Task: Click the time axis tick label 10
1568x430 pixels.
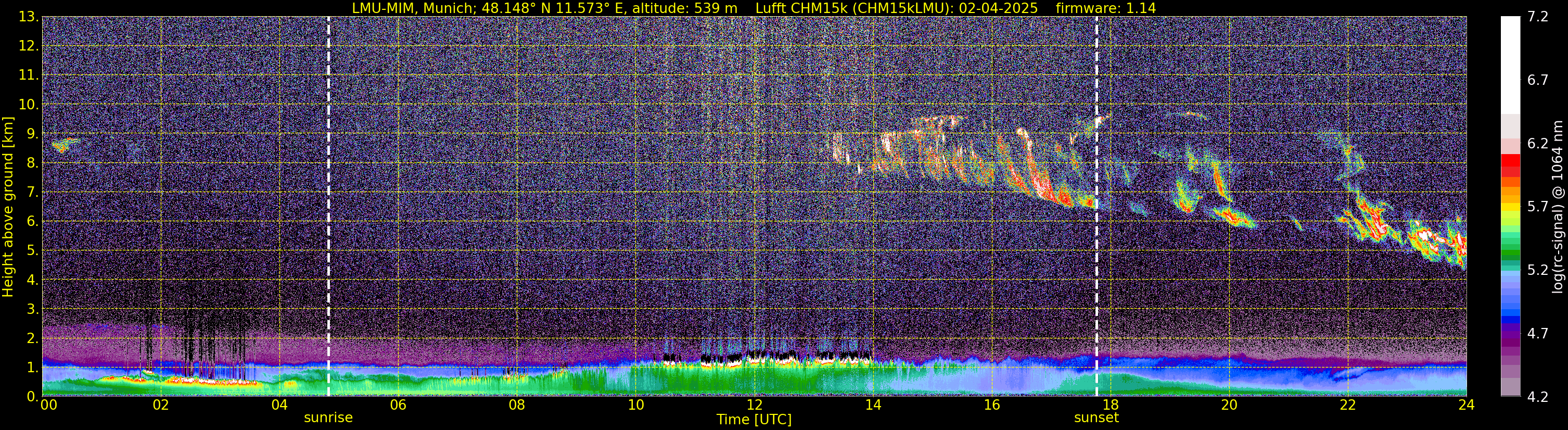Action: (635, 406)
